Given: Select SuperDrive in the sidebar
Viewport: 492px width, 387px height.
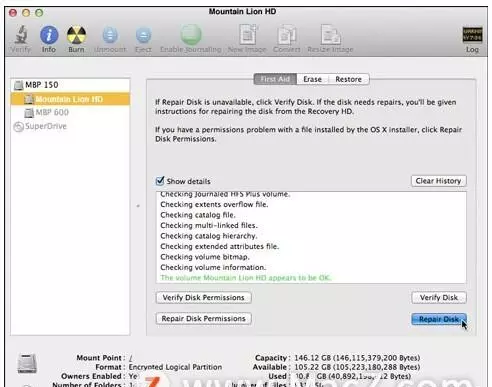Looking at the screenshot, I should [70, 126].
